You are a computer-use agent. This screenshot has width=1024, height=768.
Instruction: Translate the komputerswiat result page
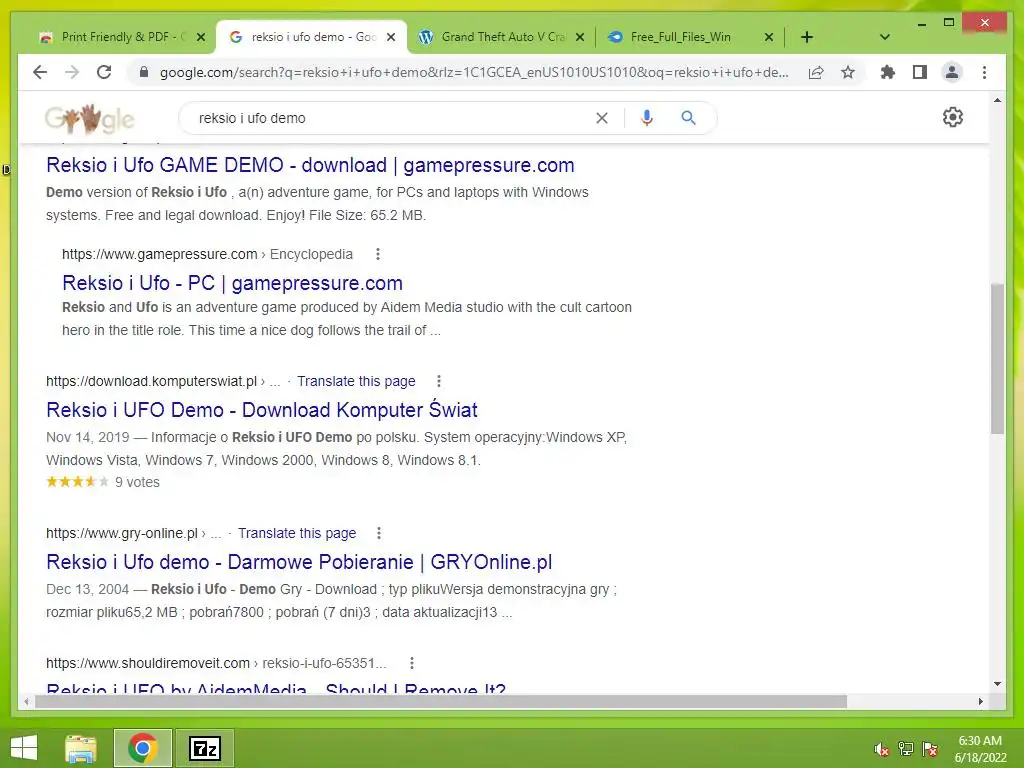356,381
